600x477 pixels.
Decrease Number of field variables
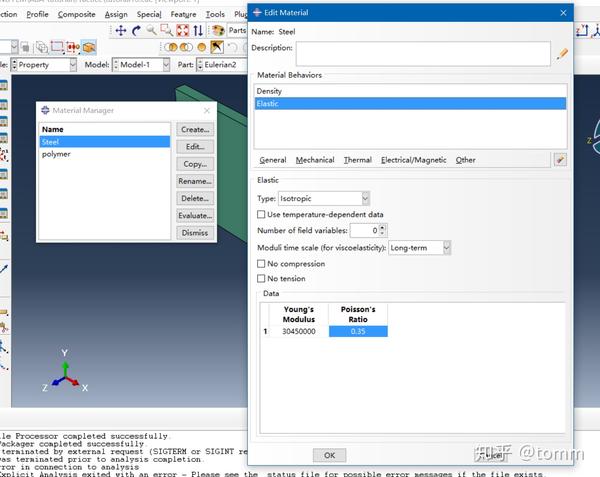coord(382,233)
